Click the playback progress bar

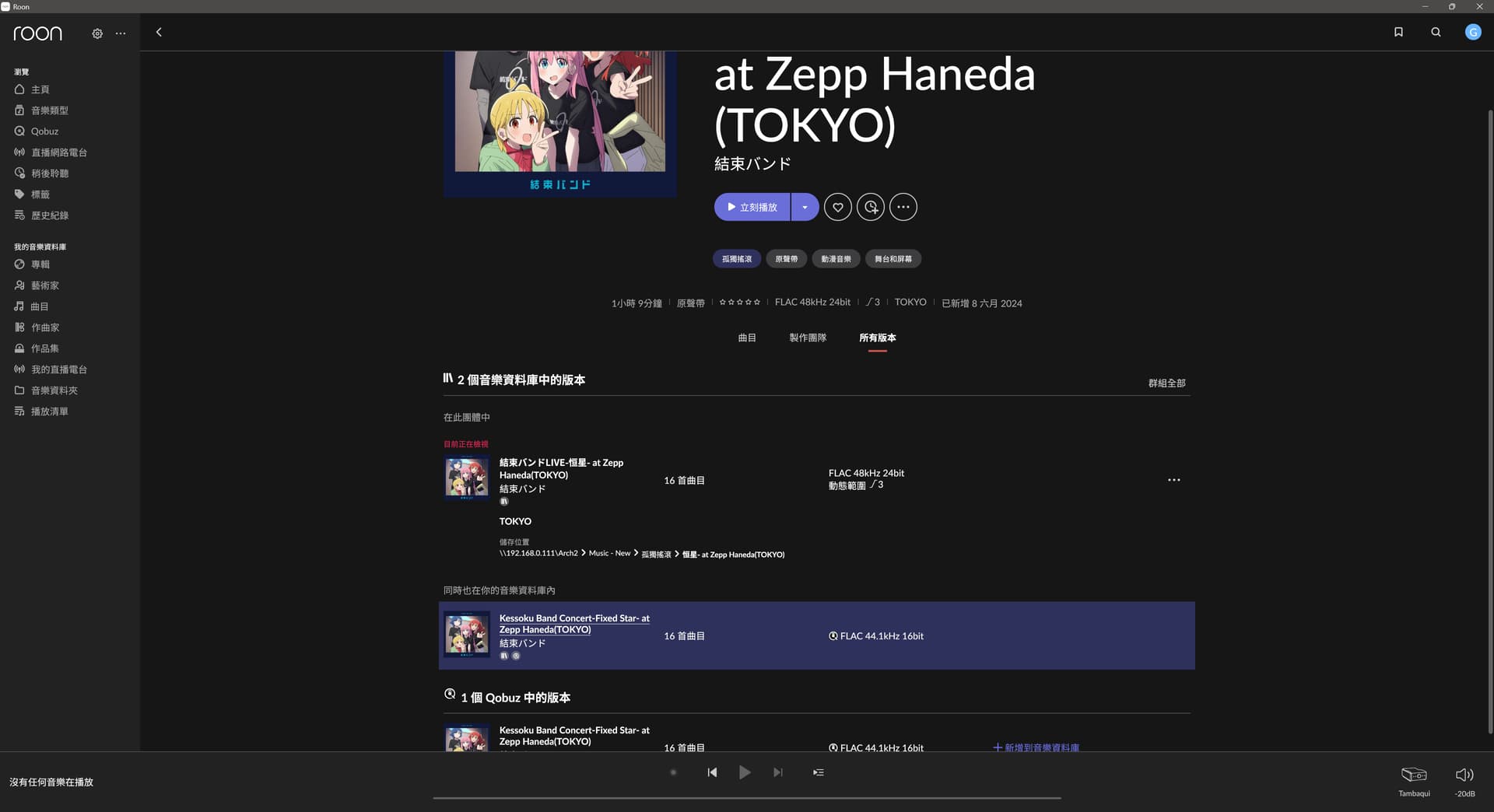click(747, 797)
